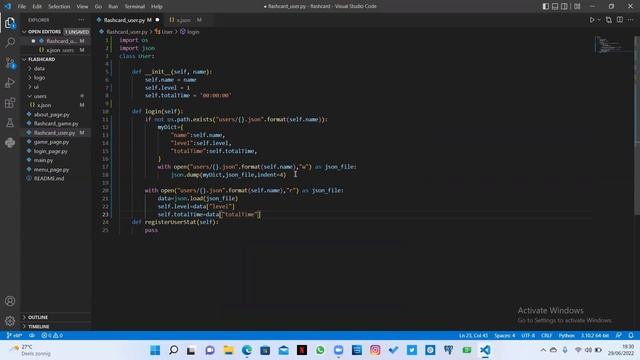Open the View menu
Image resolution: width=640 pixels, height=360 pixels.
(x=82, y=6)
